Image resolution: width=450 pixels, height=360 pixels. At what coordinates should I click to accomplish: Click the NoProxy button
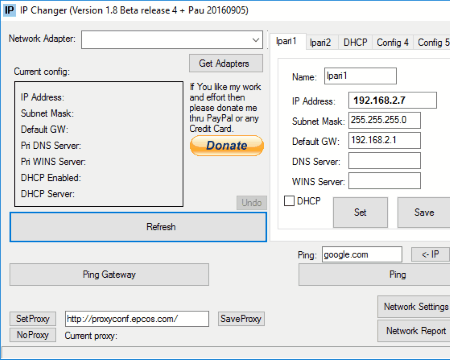[x=33, y=335]
